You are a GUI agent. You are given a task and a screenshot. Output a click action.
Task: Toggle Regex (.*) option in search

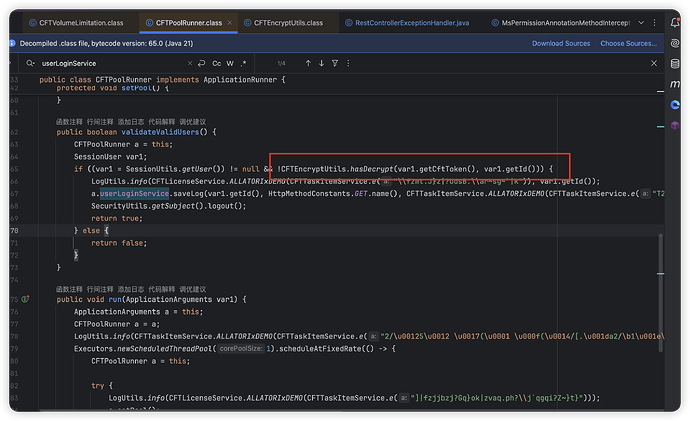pos(243,63)
